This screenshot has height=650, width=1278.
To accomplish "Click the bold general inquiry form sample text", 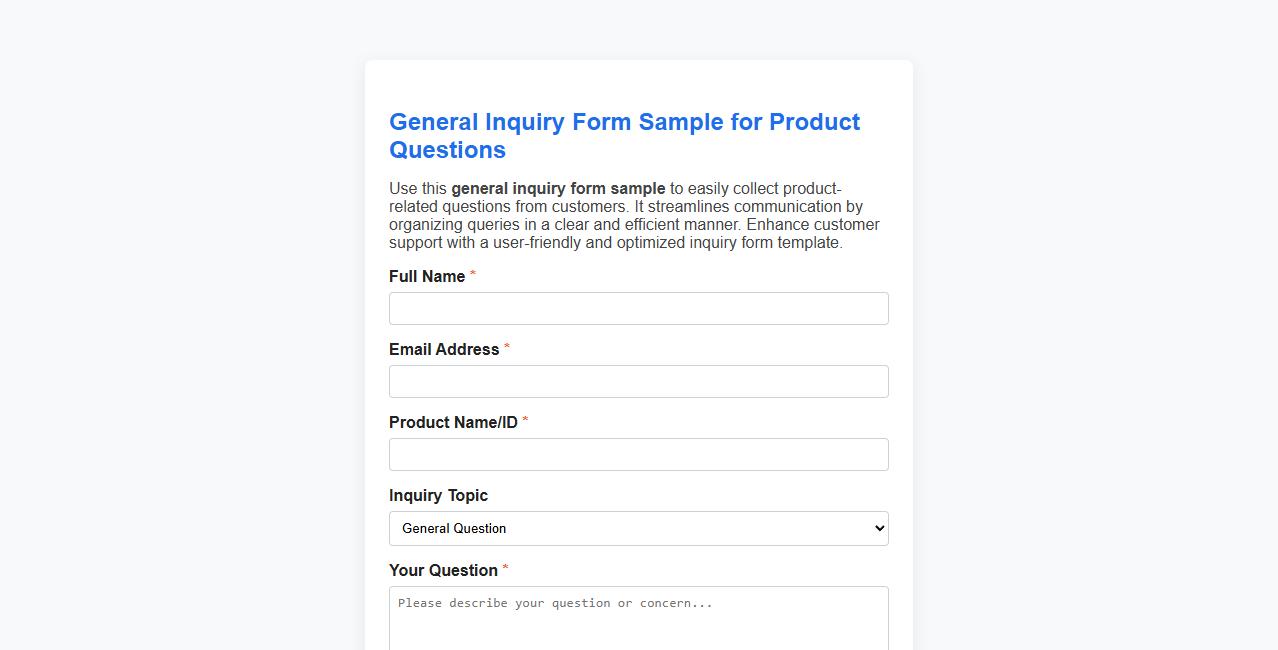I will point(558,188).
